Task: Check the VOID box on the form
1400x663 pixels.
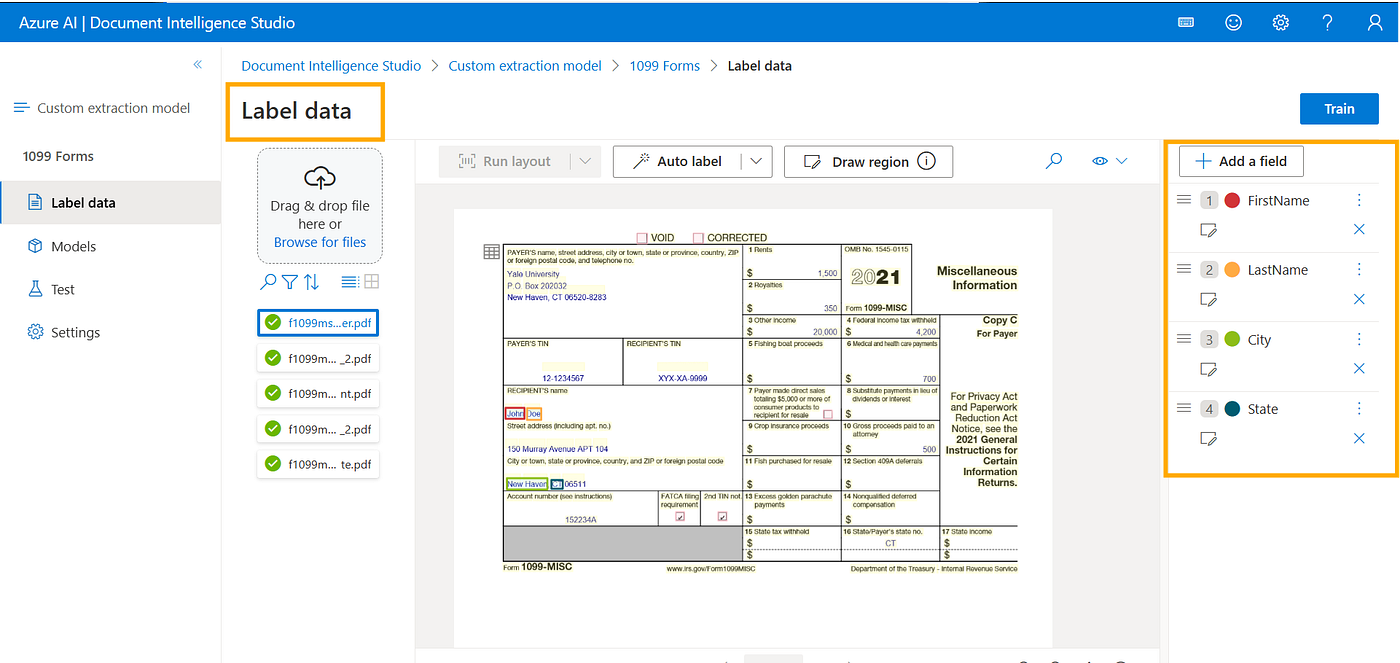Action: [642, 238]
